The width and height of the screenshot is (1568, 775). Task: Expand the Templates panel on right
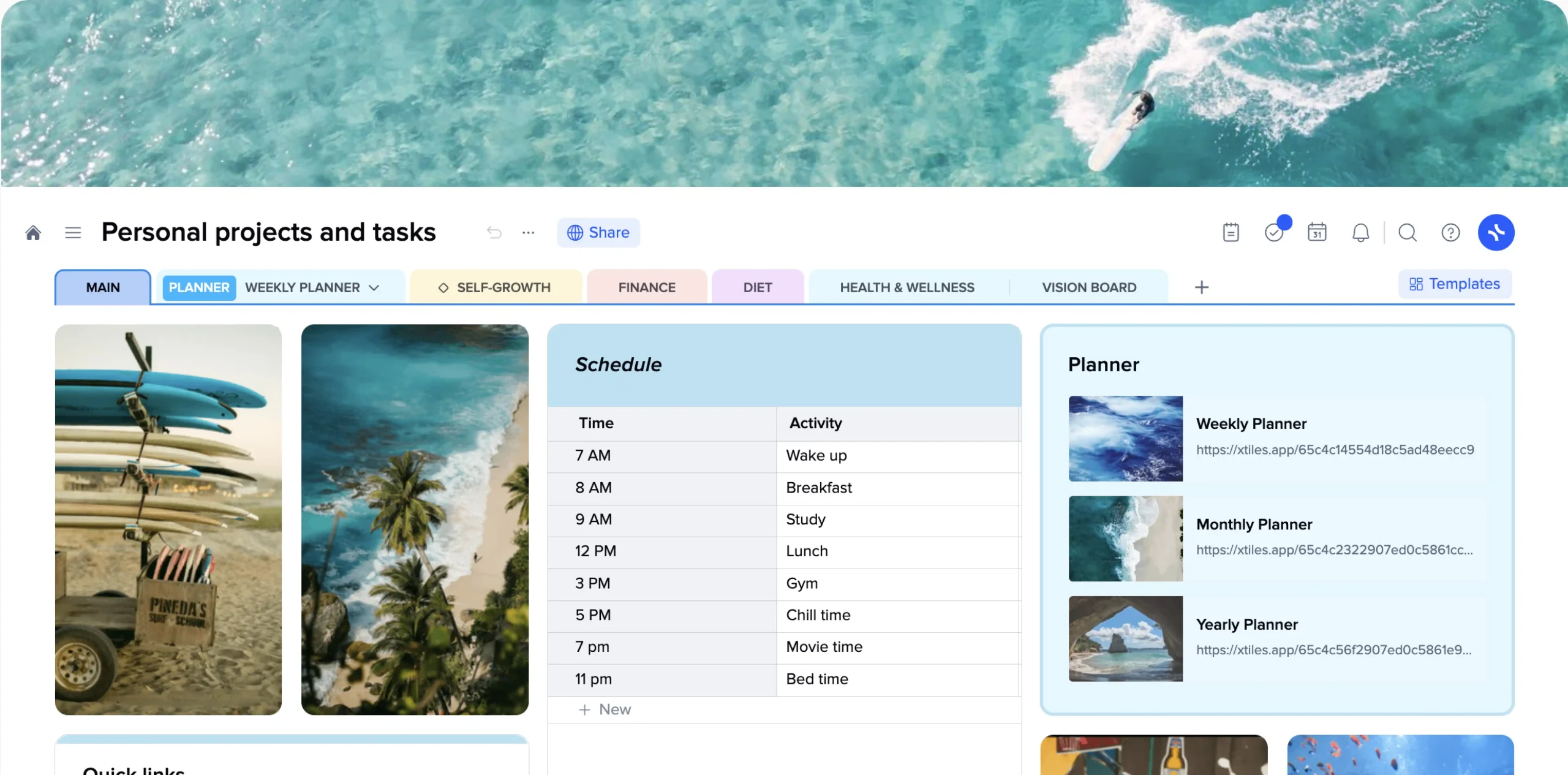1453,283
